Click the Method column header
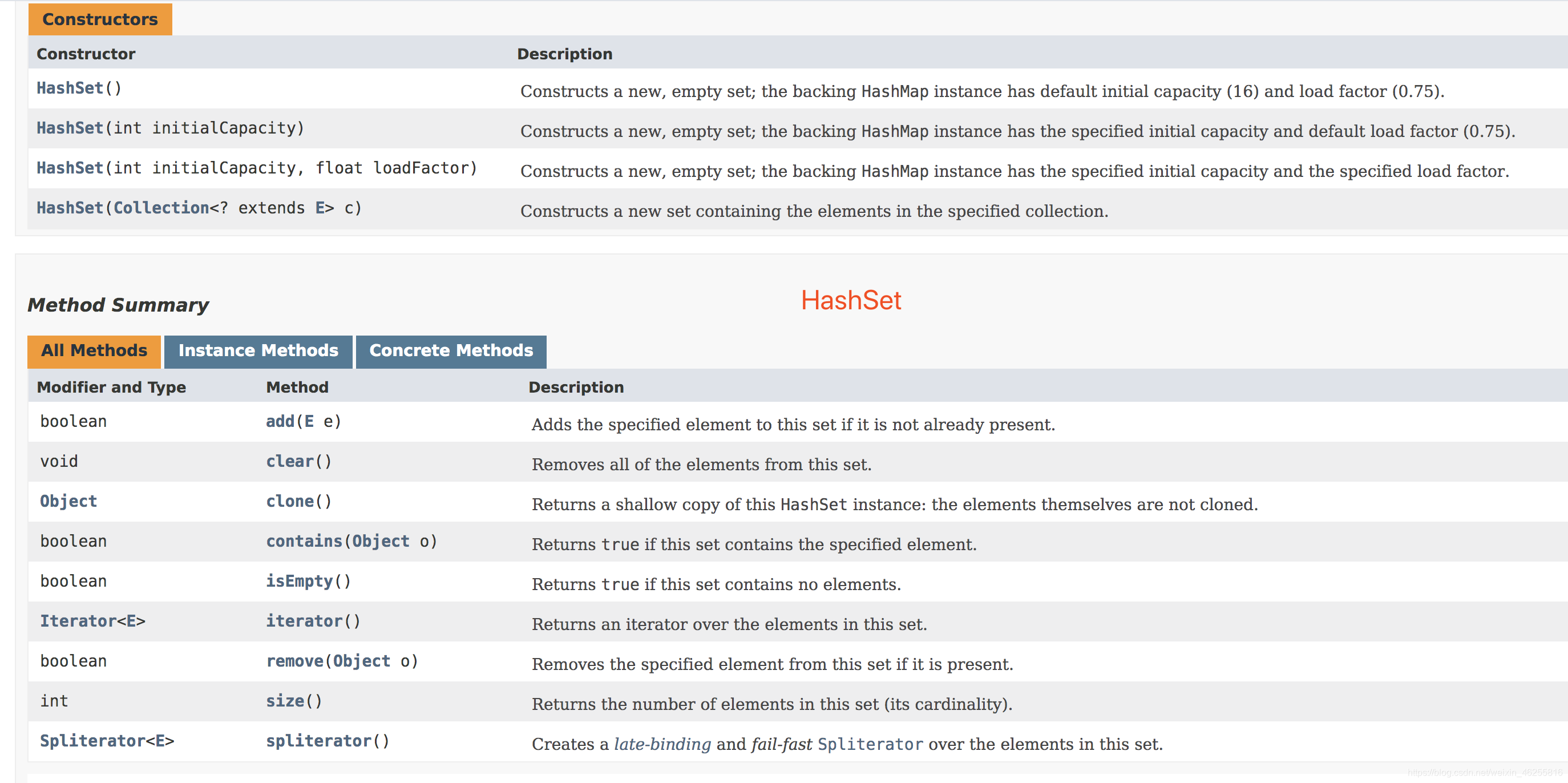This screenshot has height=783, width=1568. click(297, 388)
